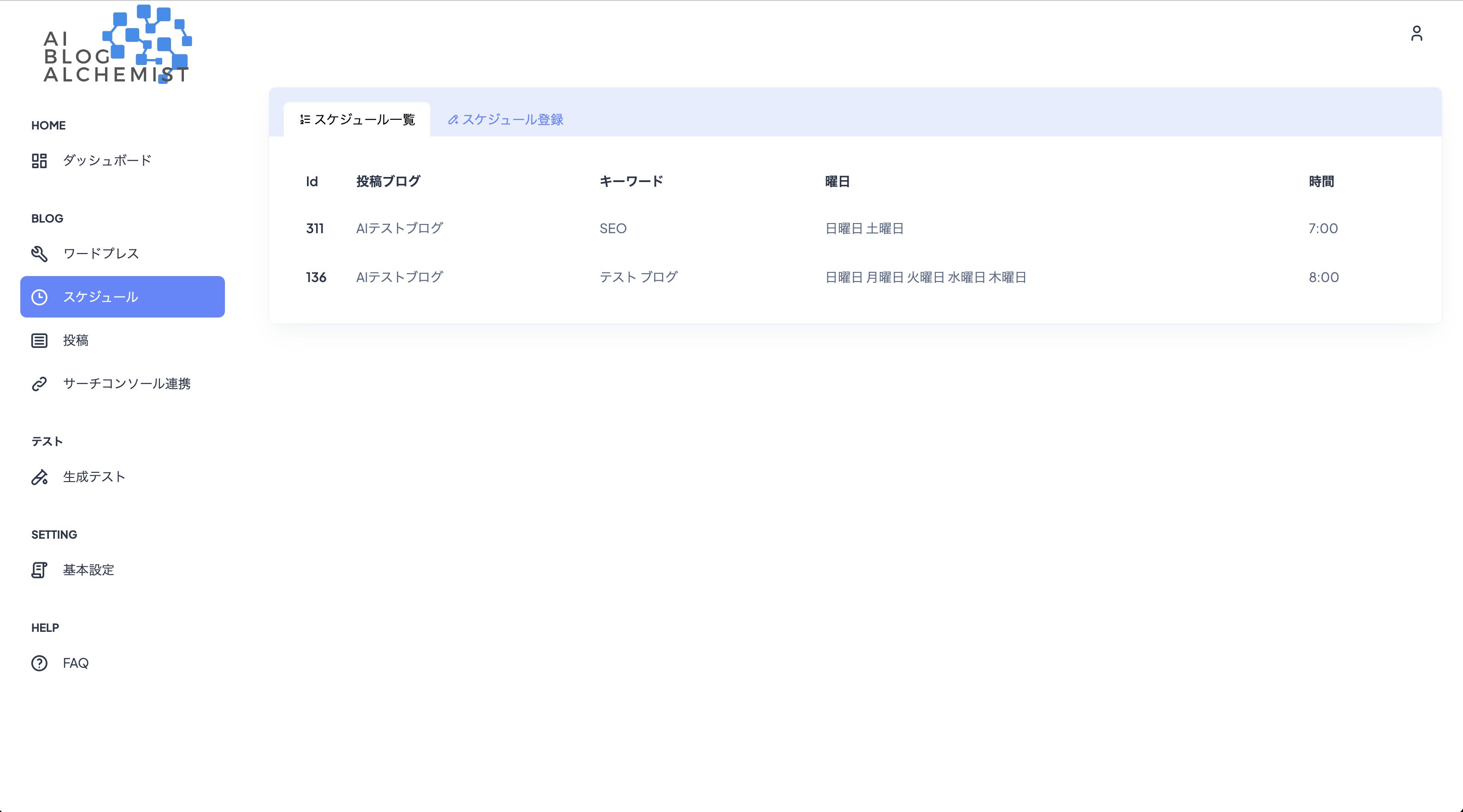This screenshot has width=1463, height=812.
Task: Open ワードプレス menu item
Action: pyautogui.click(x=101, y=254)
